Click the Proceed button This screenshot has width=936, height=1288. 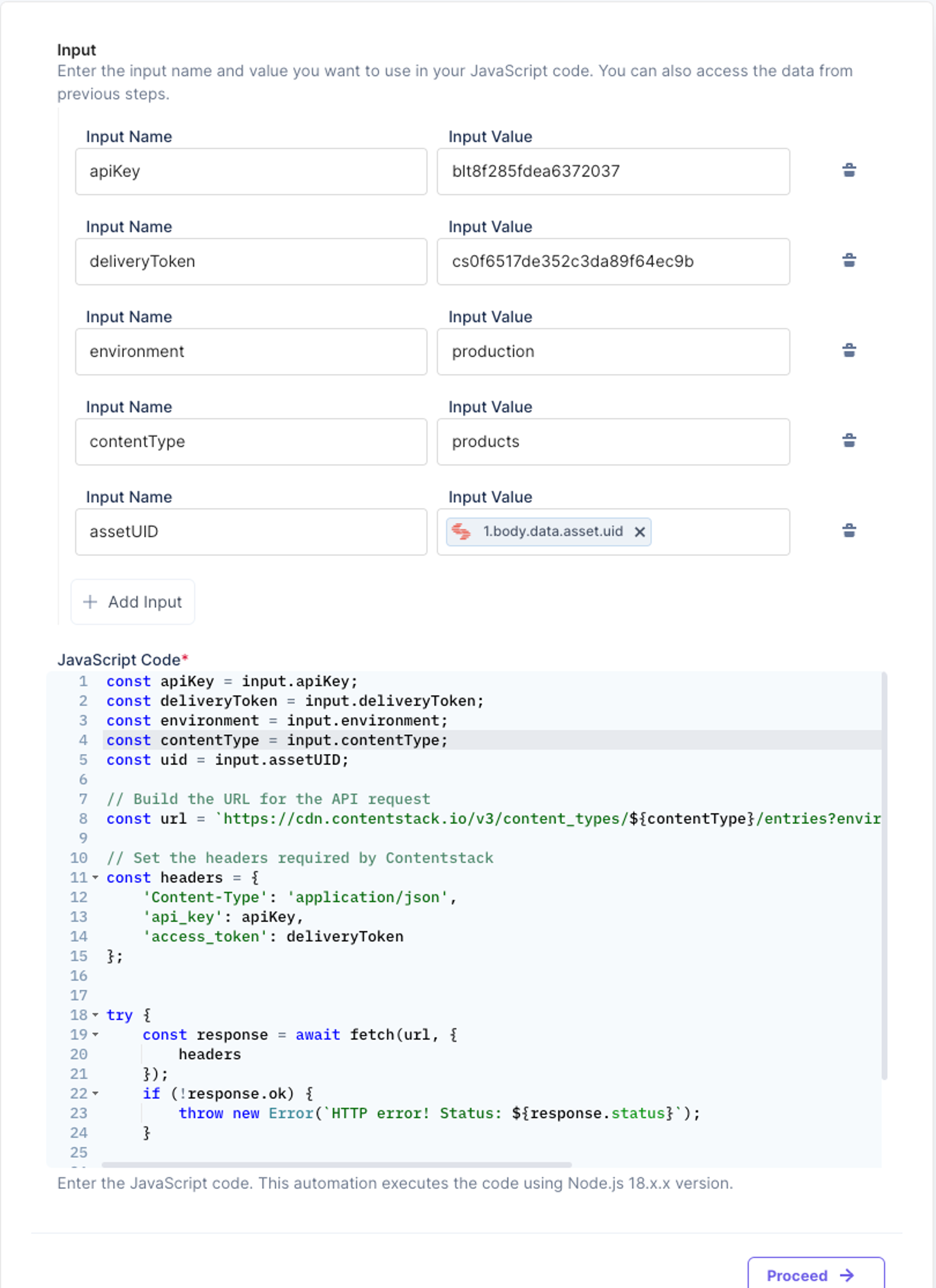click(x=816, y=1275)
